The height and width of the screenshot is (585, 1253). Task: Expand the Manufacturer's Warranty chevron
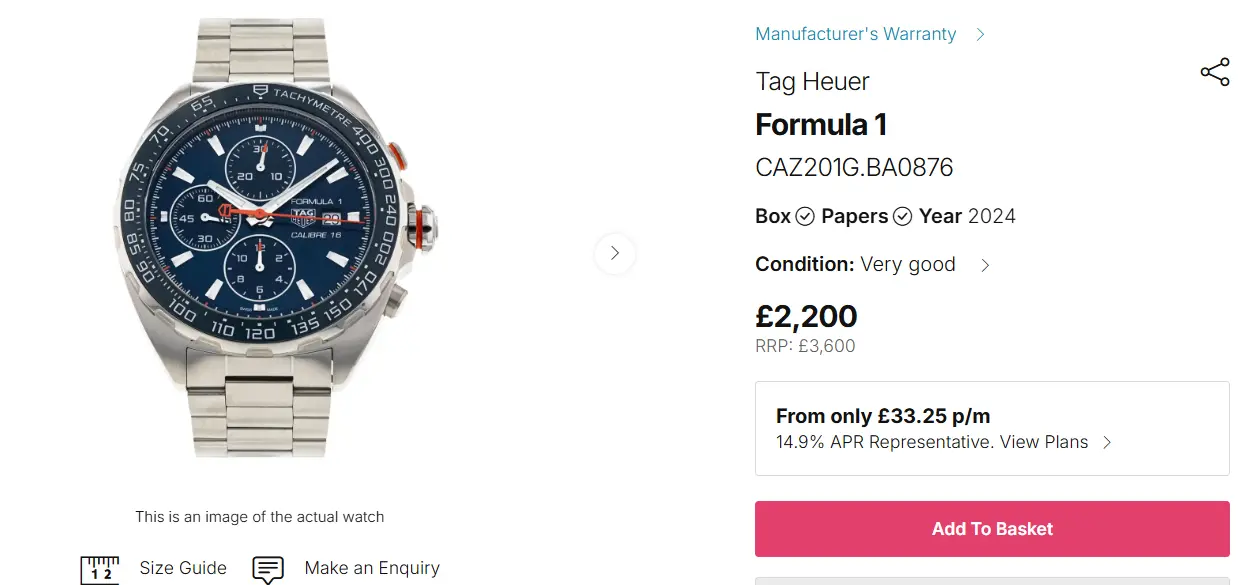(x=980, y=35)
